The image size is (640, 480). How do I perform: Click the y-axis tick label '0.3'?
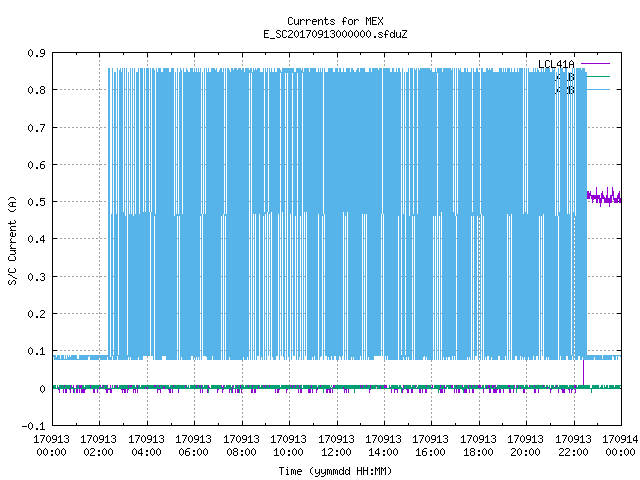36,277
